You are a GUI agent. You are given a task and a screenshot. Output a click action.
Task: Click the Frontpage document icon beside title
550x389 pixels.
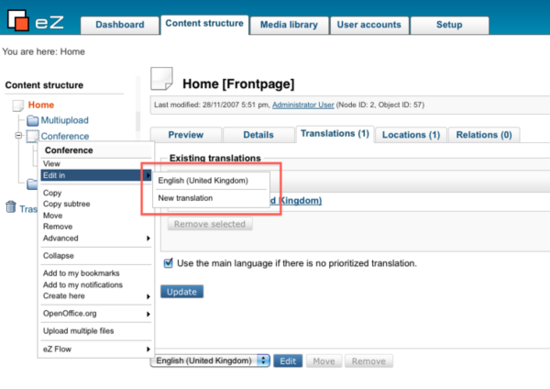pyautogui.click(x=161, y=79)
